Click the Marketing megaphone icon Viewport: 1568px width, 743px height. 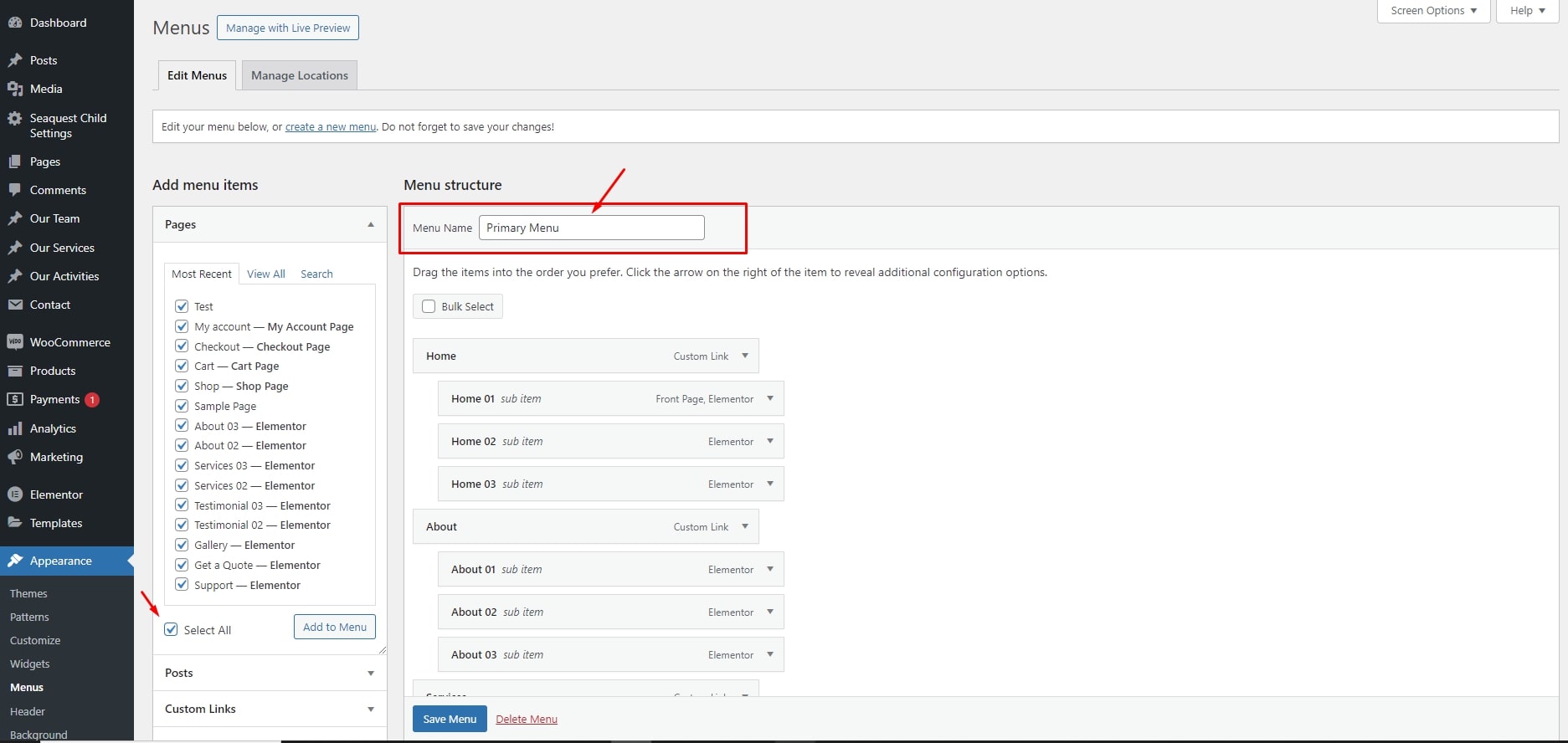(x=15, y=457)
